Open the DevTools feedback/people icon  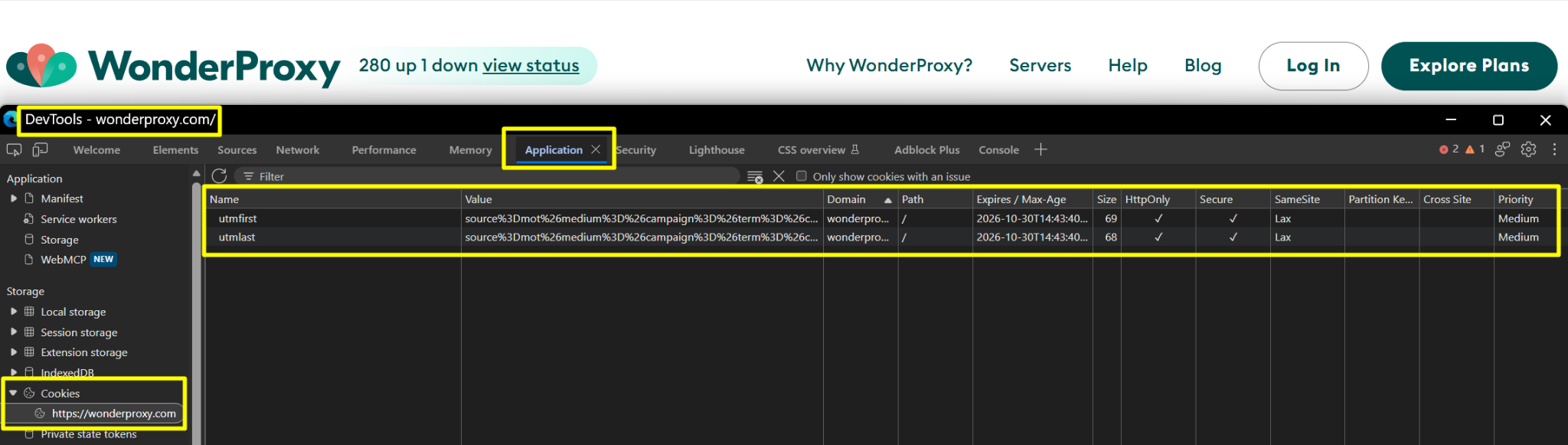(1503, 149)
